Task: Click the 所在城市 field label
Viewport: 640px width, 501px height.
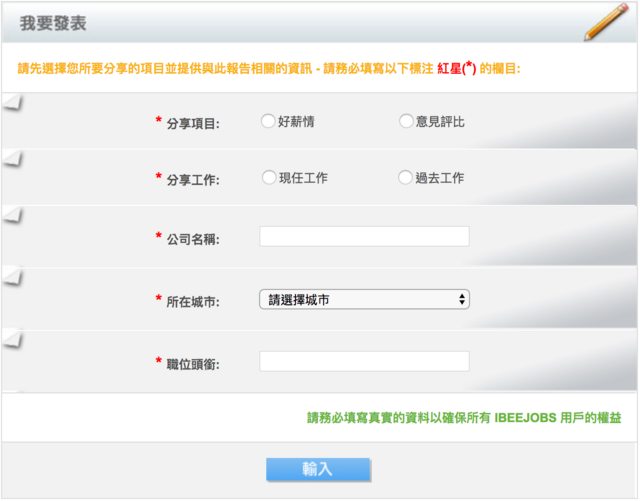Action: [x=193, y=301]
